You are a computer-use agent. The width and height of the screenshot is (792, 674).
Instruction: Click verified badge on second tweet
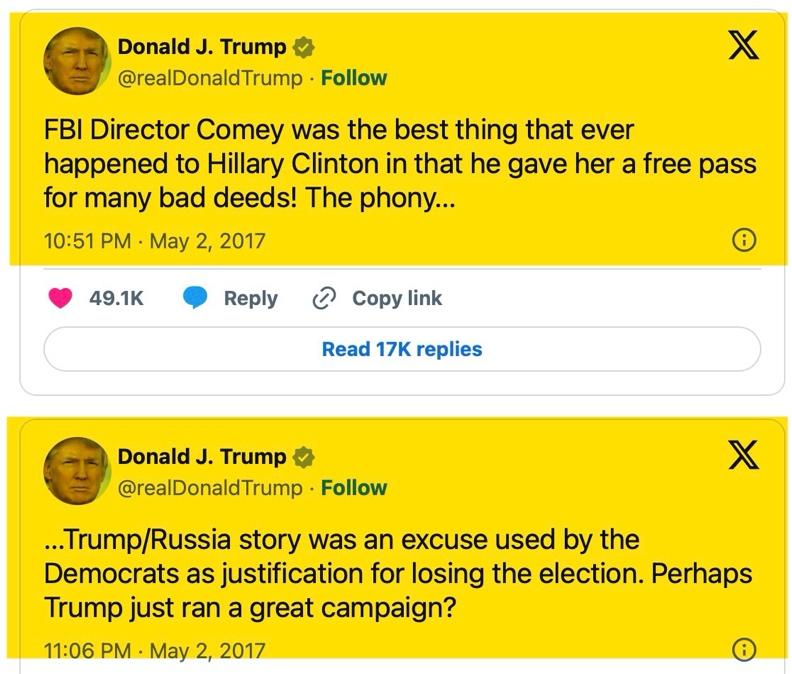click(303, 457)
